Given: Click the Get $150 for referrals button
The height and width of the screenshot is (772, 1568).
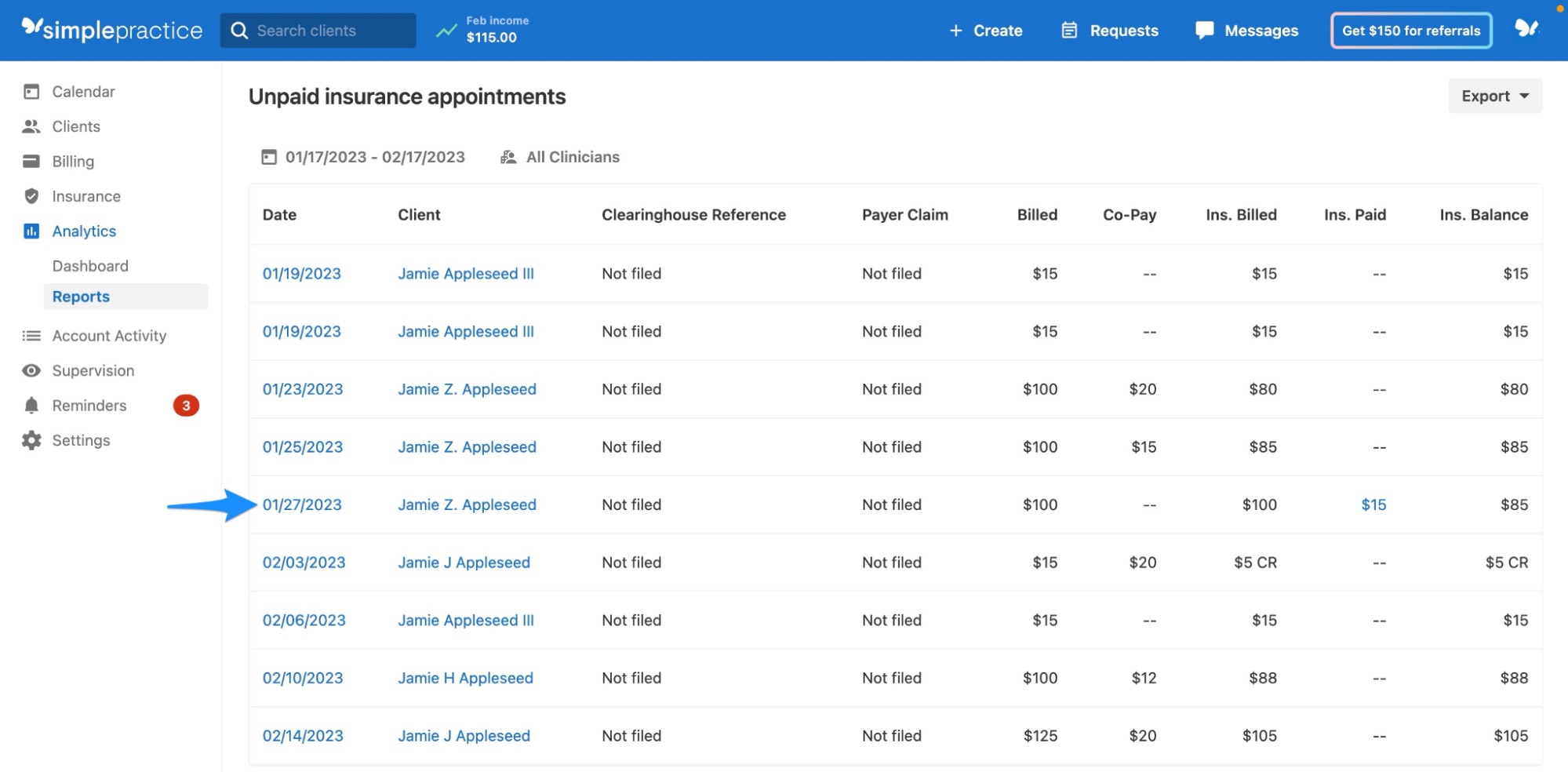Looking at the screenshot, I should coord(1410,30).
